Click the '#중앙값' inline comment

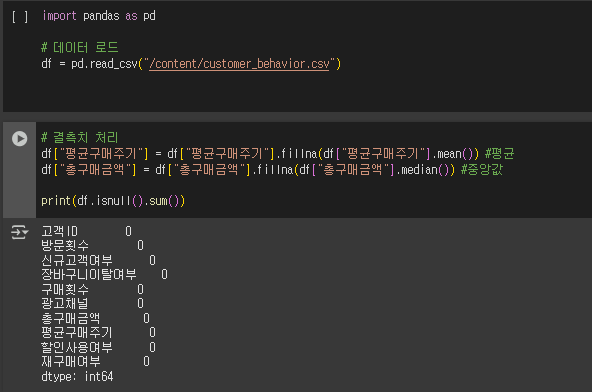482,170
